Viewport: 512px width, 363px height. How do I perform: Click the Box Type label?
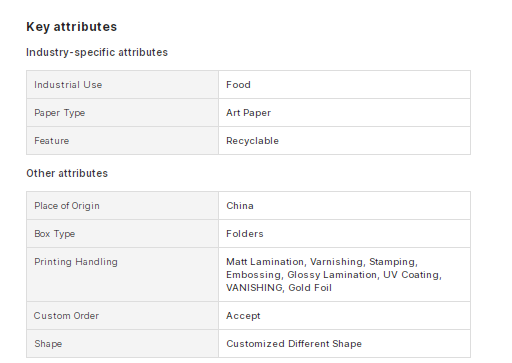click(x=55, y=234)
